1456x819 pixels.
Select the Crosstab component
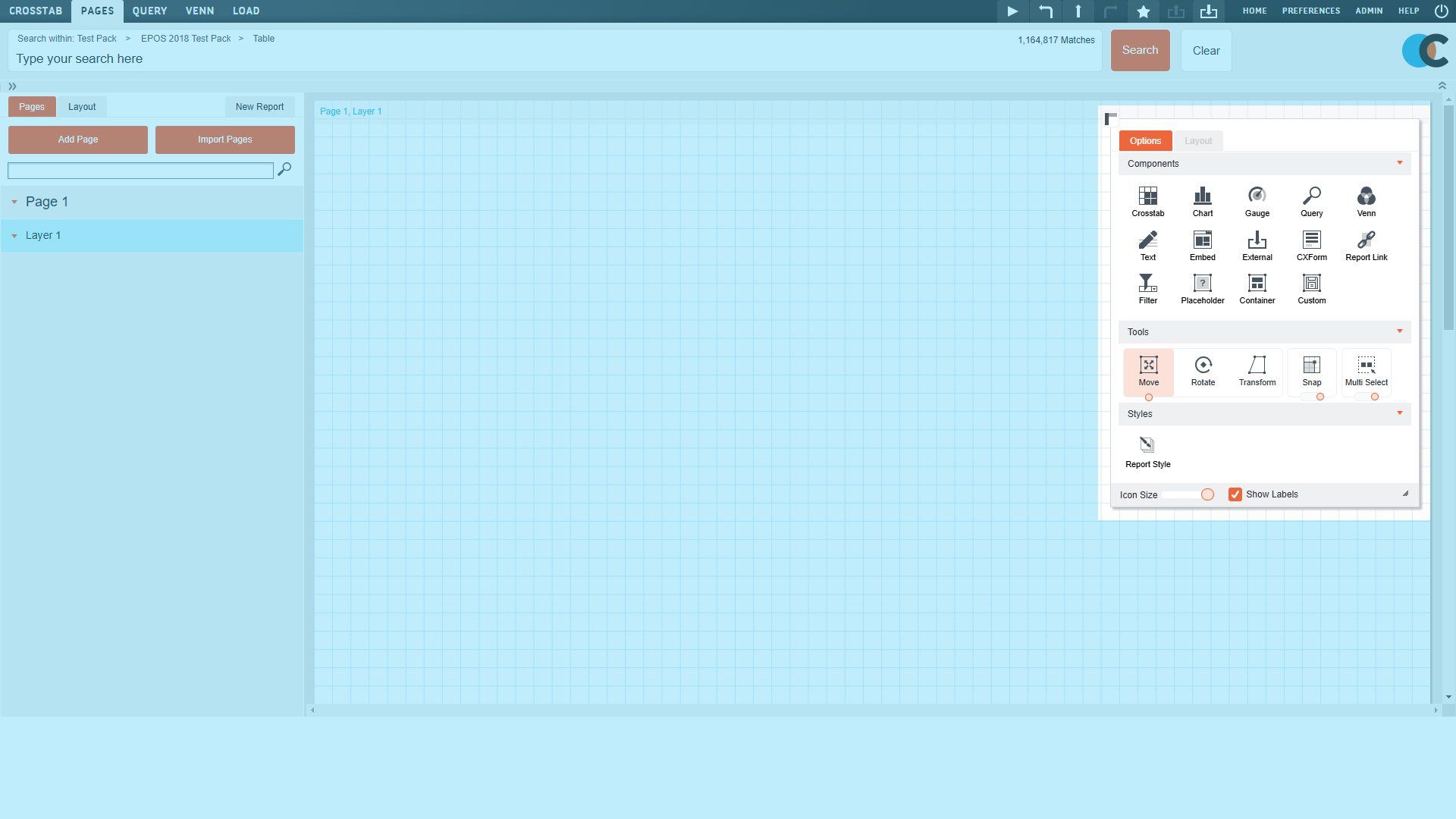(1147, 201)
